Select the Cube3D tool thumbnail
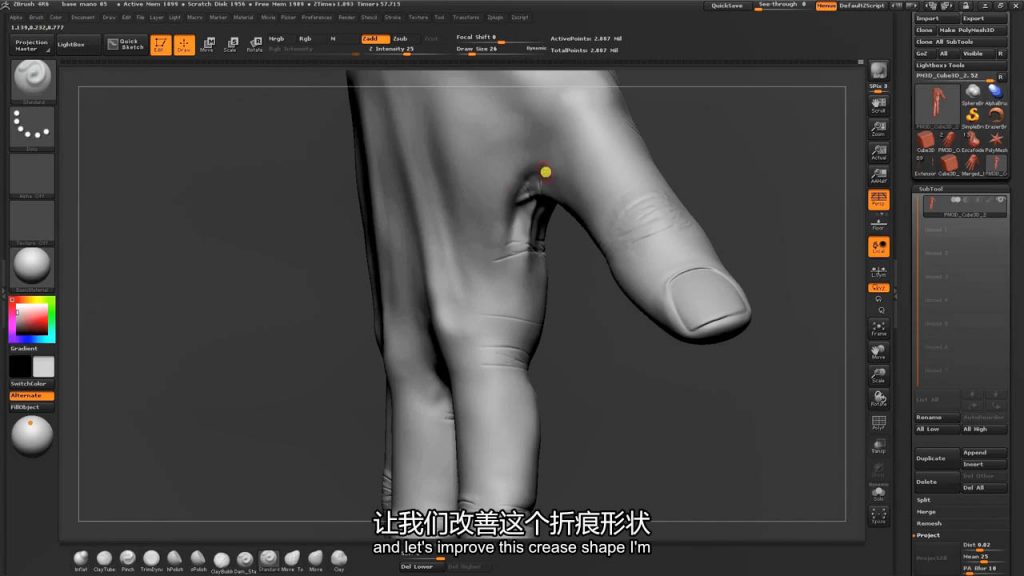 (x=925, y=140)
